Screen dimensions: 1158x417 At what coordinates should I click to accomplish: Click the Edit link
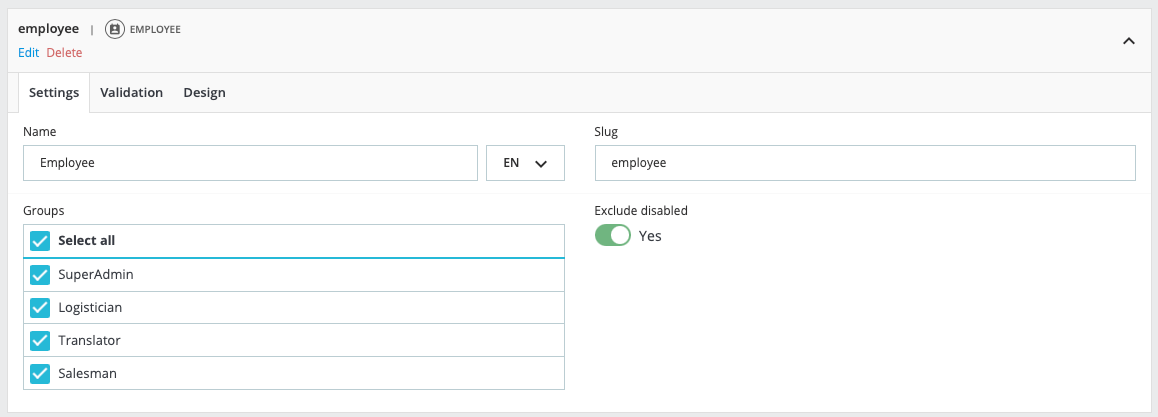point(28,53)
